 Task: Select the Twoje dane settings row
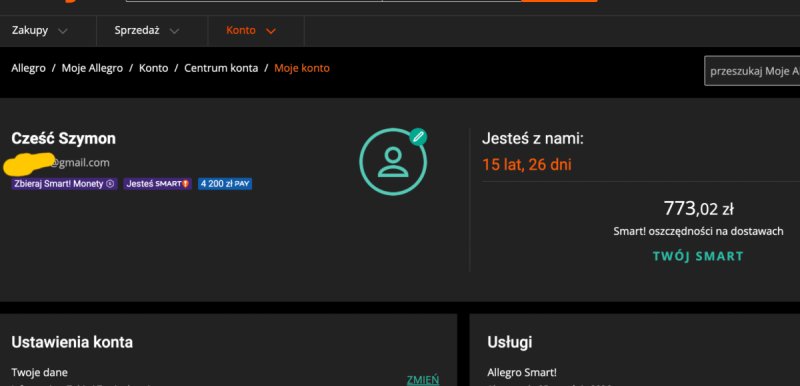point(225,377)
